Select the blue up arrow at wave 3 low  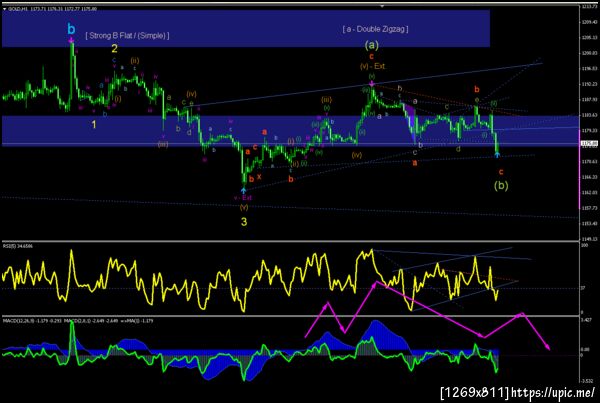click(243, 190)
